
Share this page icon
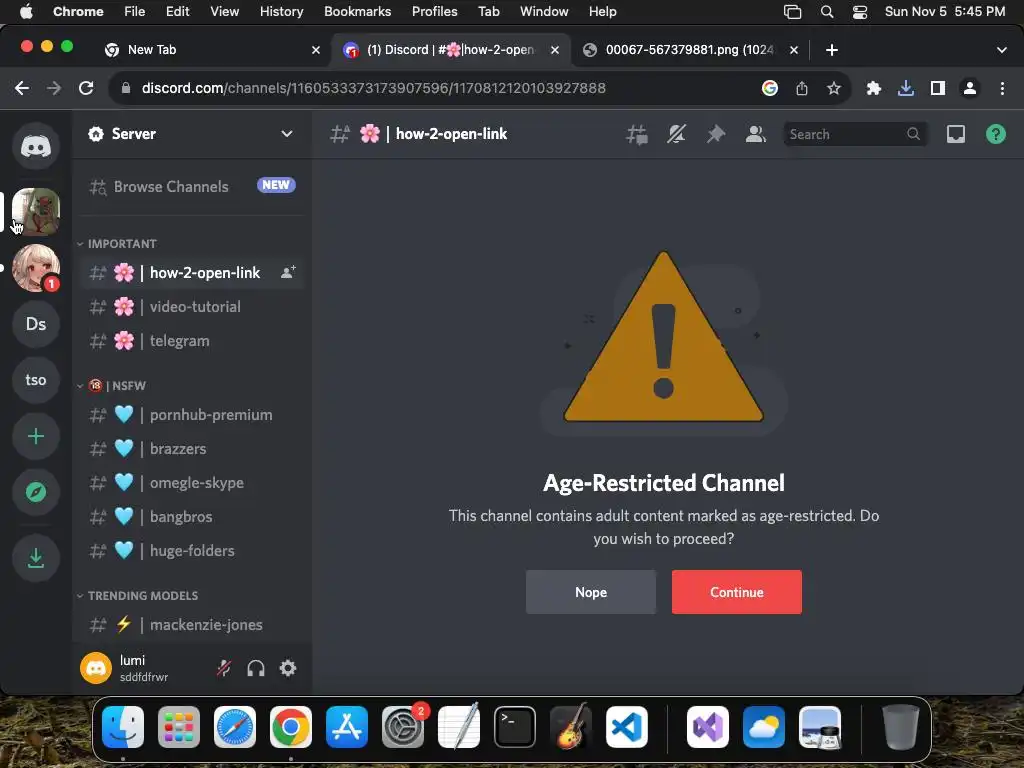click(802, 88)
